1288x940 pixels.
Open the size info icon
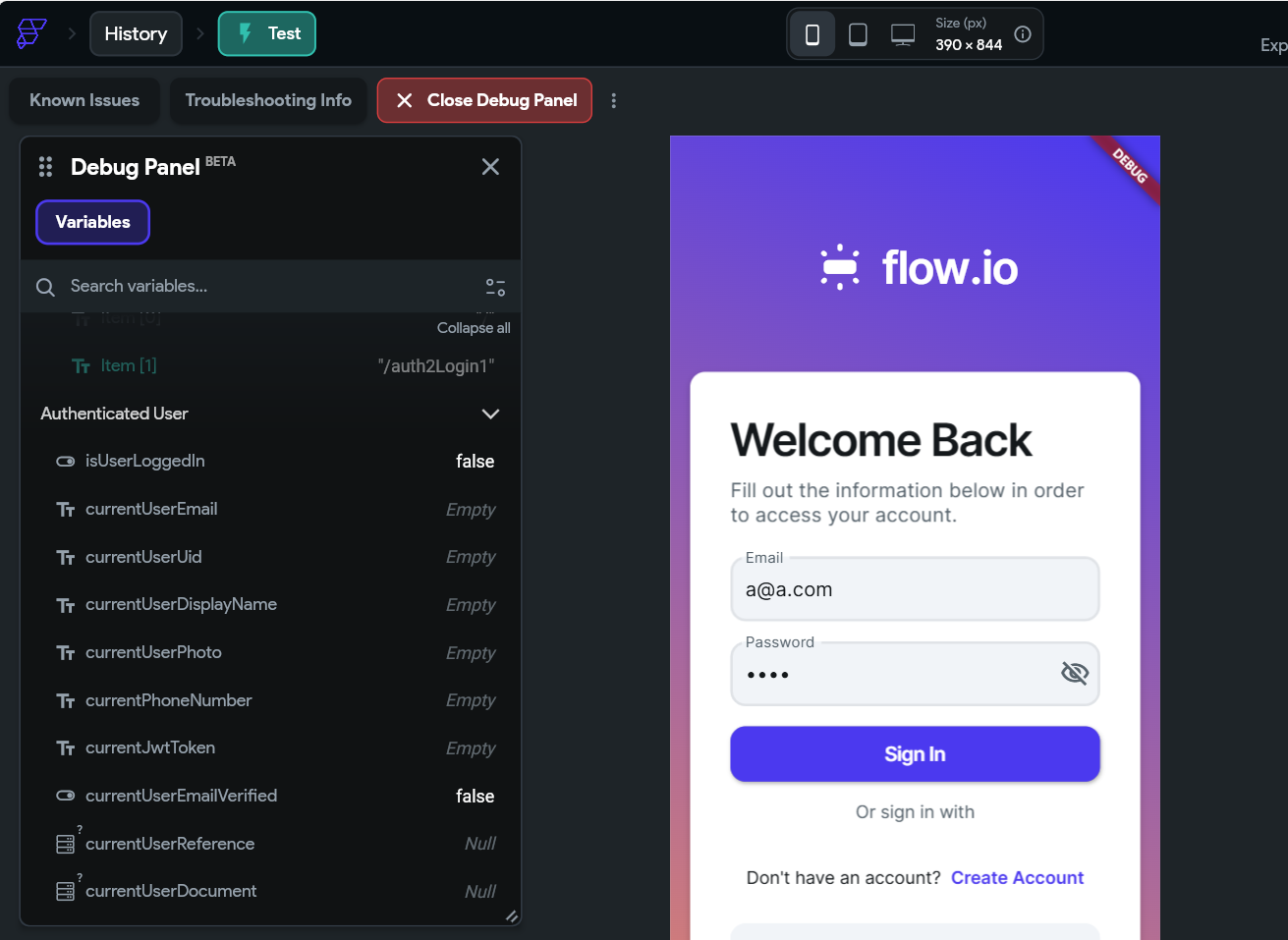point(1023,34)
